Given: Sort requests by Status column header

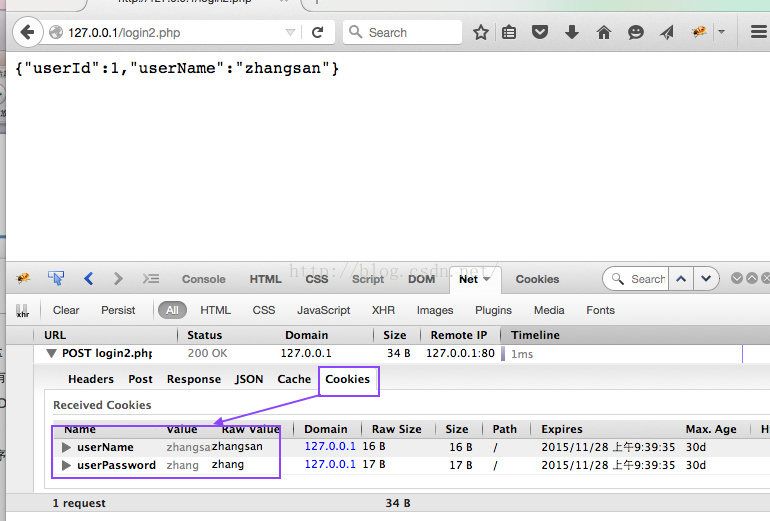Looking at the screenshot, I should [204, 335].
